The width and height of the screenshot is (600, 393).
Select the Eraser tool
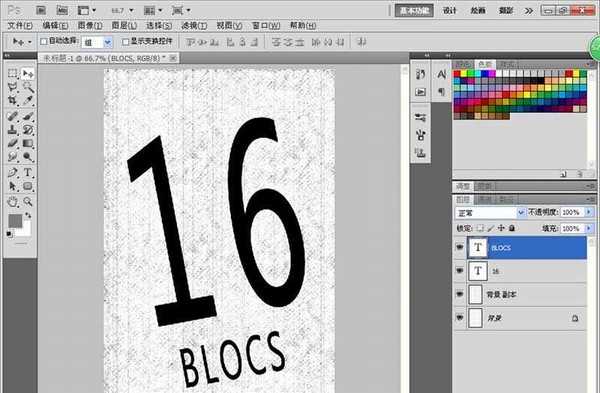click(x=13, y=144)
